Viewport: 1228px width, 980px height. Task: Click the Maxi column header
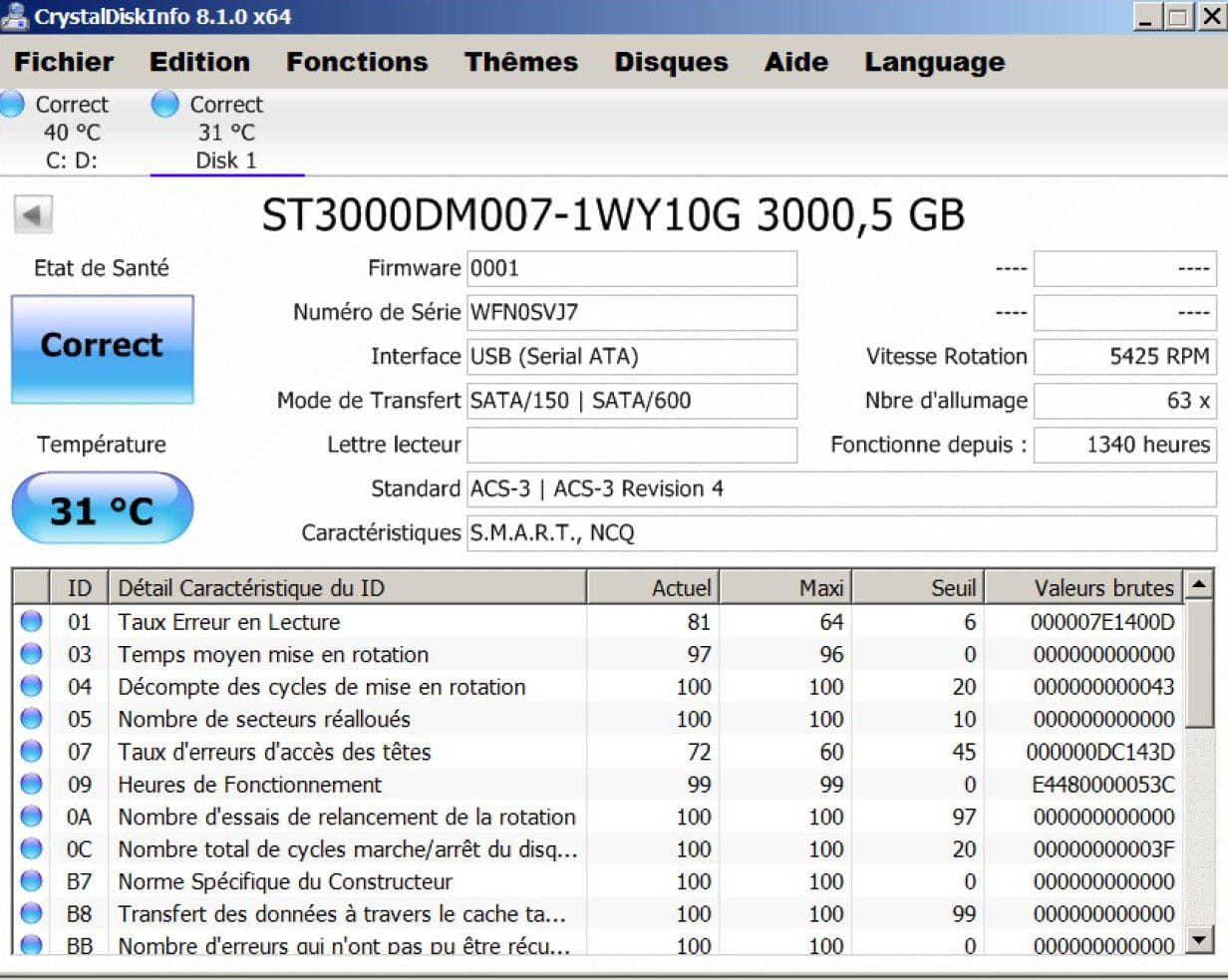click(x=785, y=587)
